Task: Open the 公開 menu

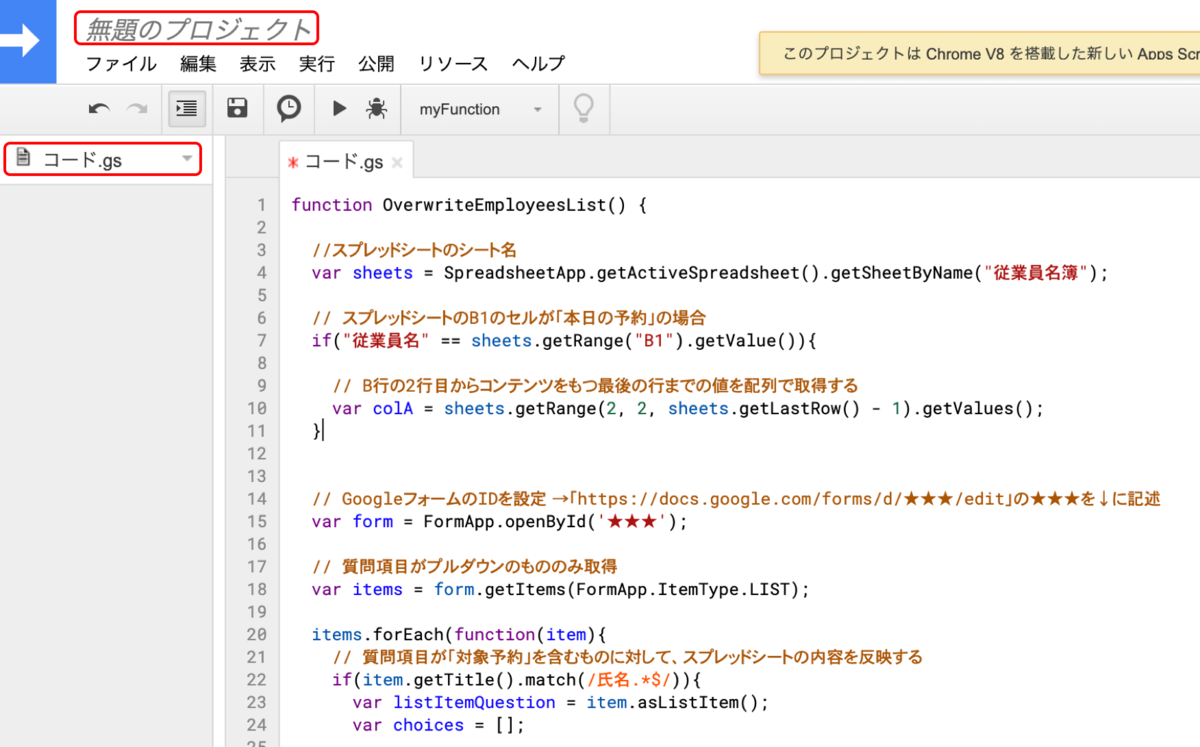Action: (x=376, y=64)
